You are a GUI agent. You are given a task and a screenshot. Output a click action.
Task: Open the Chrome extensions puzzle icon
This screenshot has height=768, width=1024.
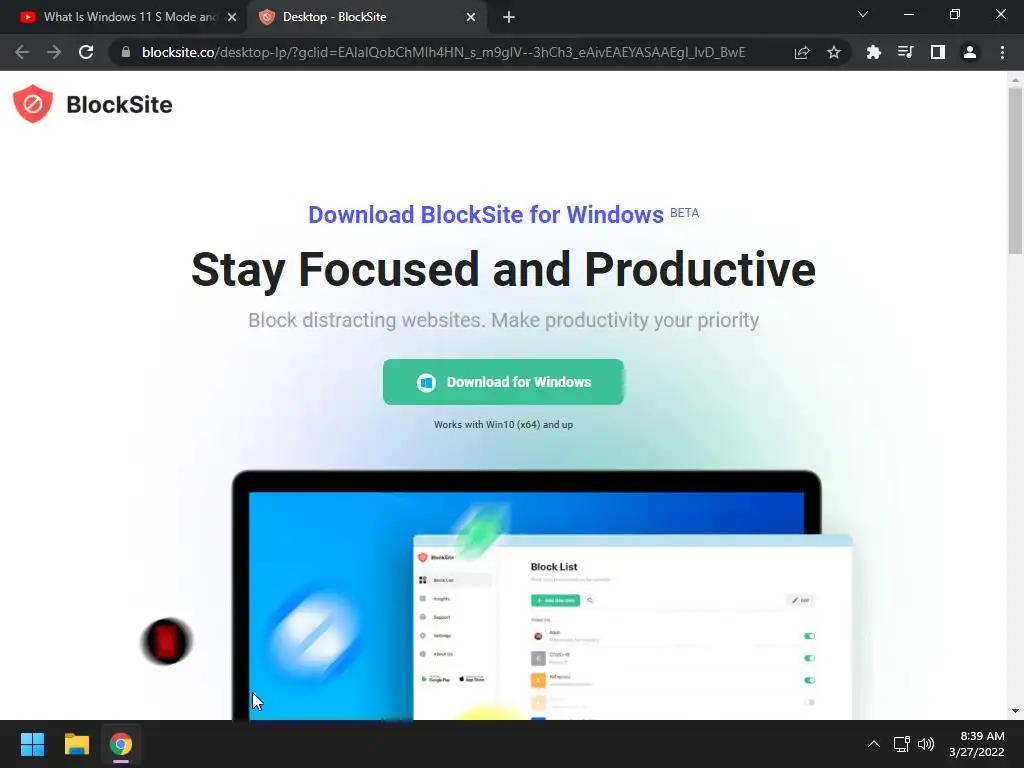pos(873,52)
